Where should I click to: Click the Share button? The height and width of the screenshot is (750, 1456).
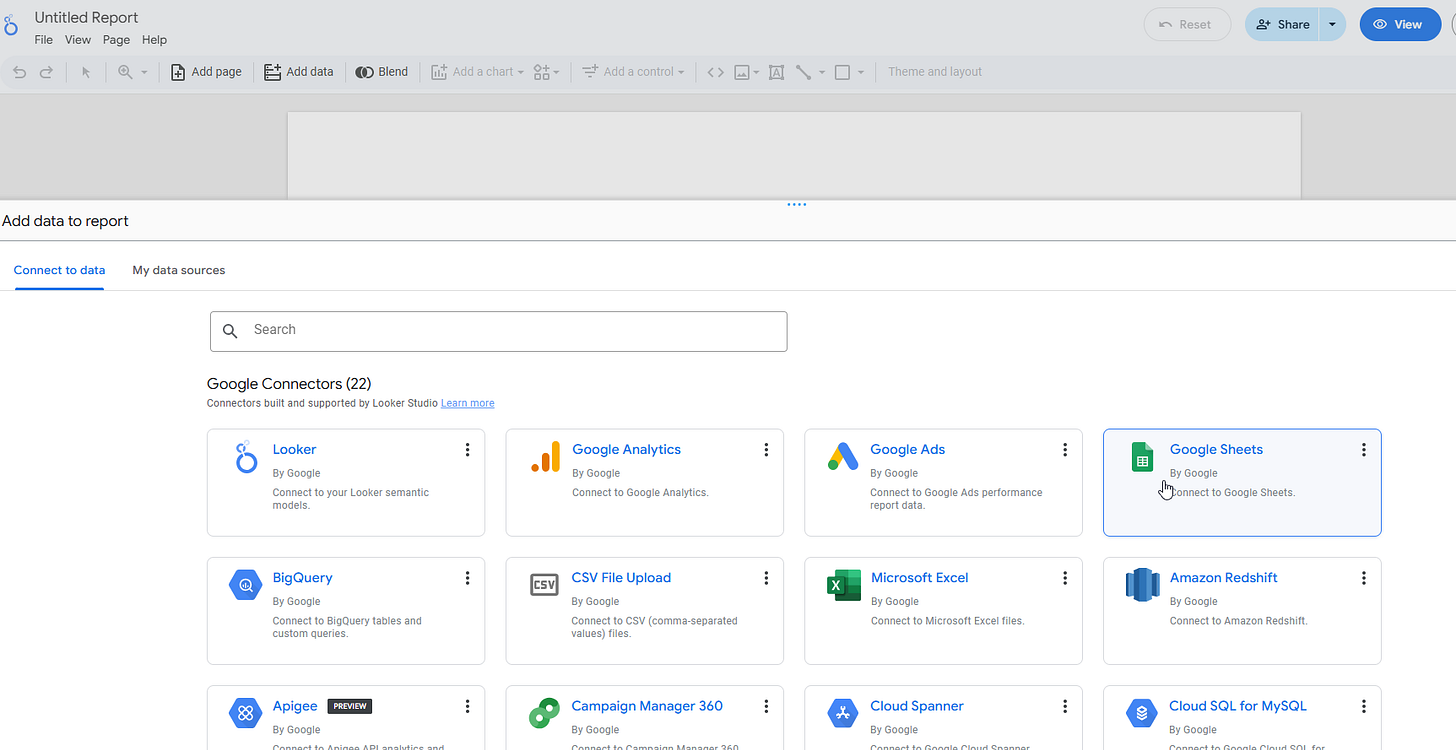1282,25
